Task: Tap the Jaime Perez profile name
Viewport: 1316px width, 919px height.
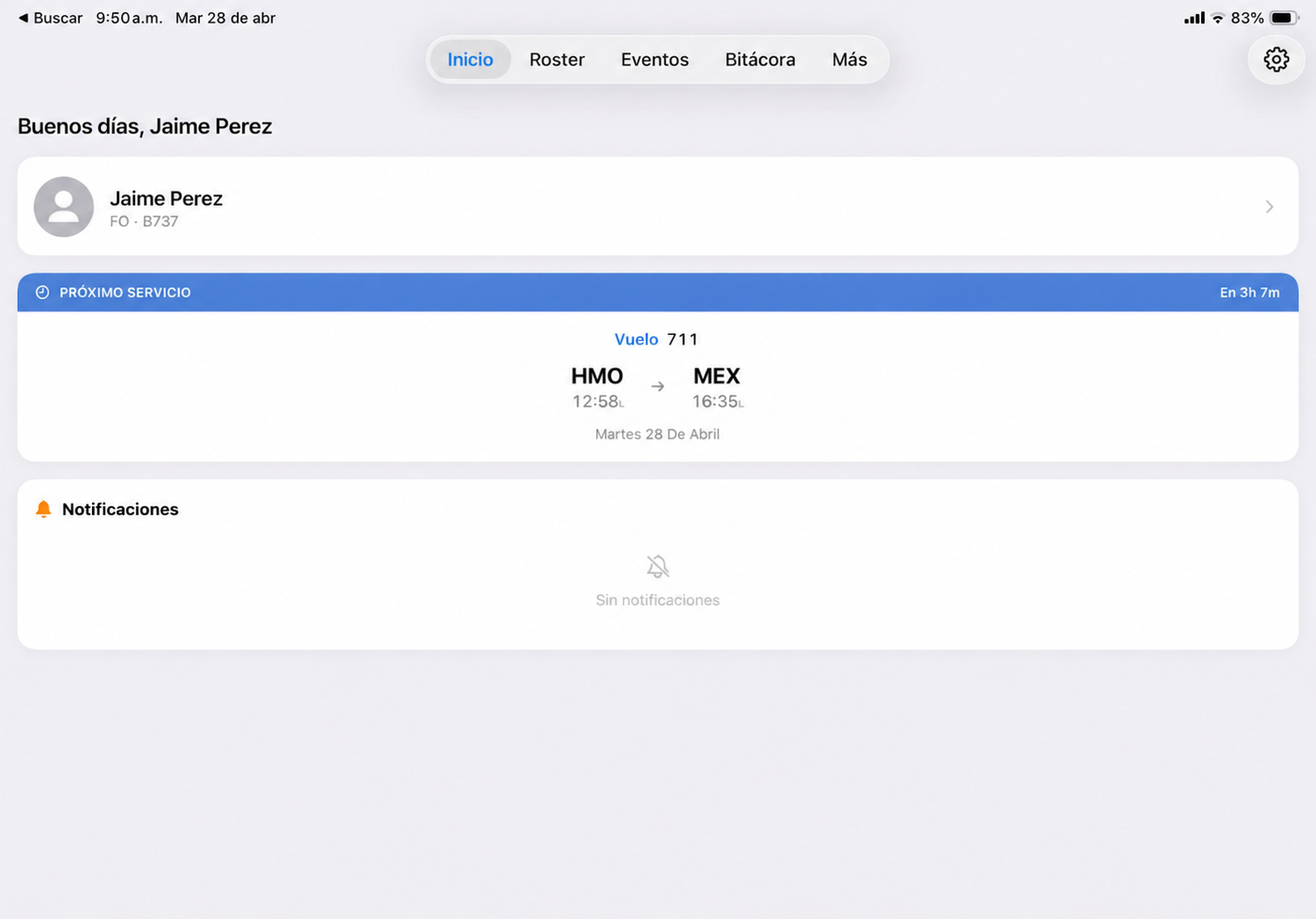Action: tap(166, 199)
